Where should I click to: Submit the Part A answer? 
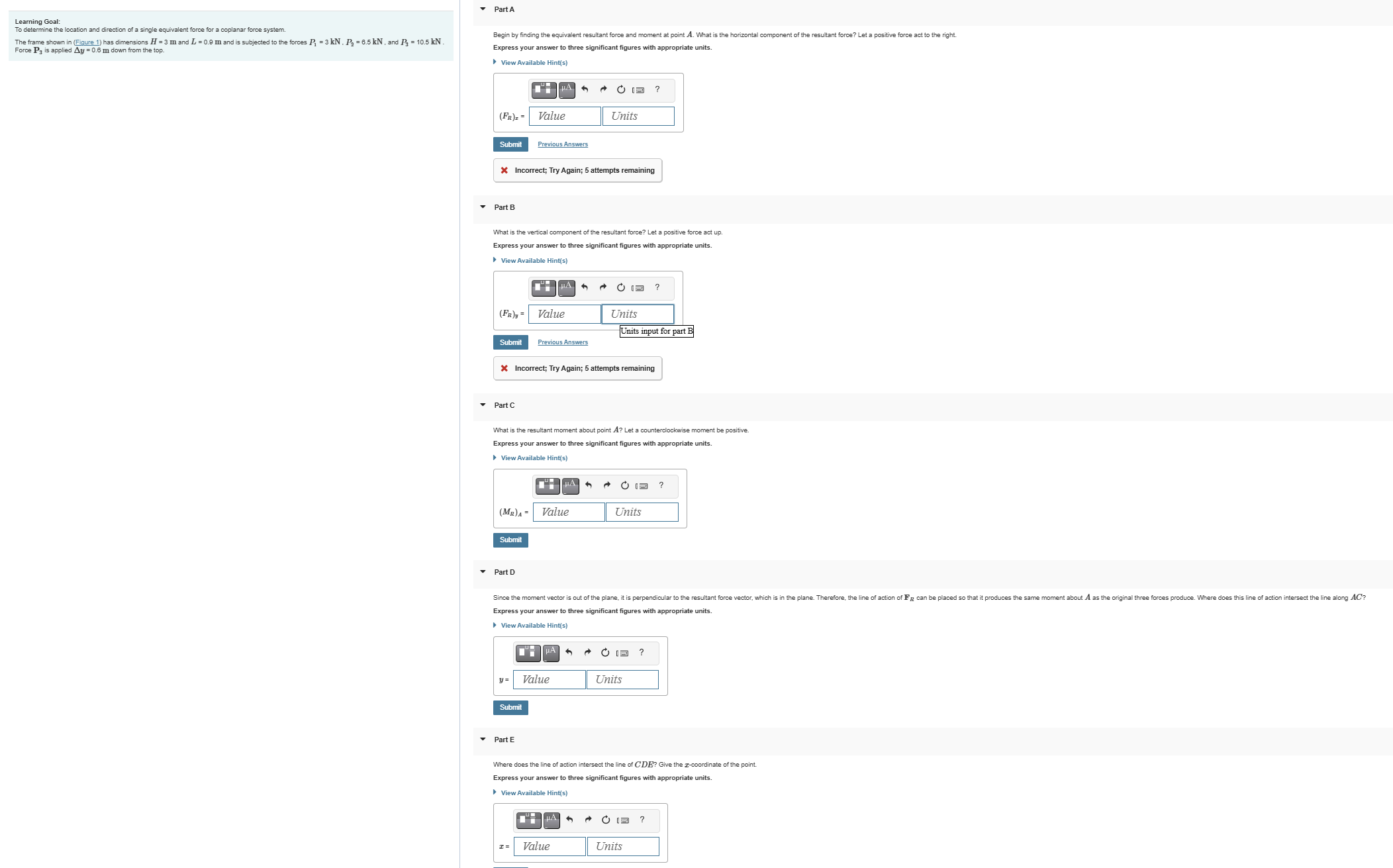pos(510,144)
